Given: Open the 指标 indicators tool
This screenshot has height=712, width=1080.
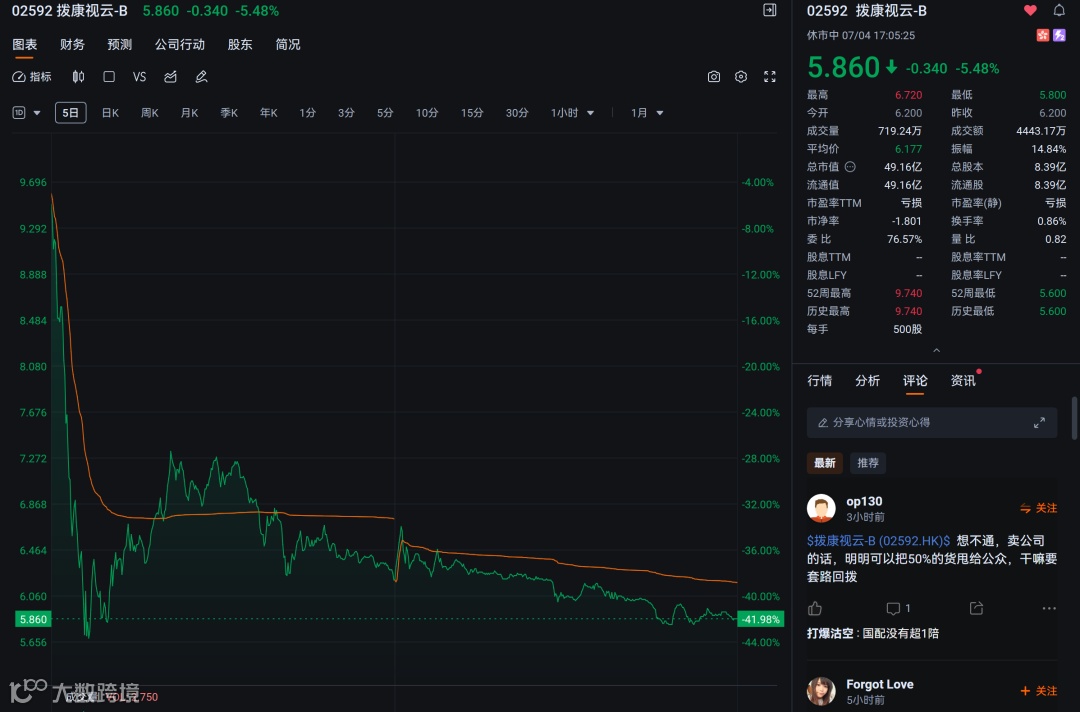Looking at the screenshot, I should click(32, 76).
